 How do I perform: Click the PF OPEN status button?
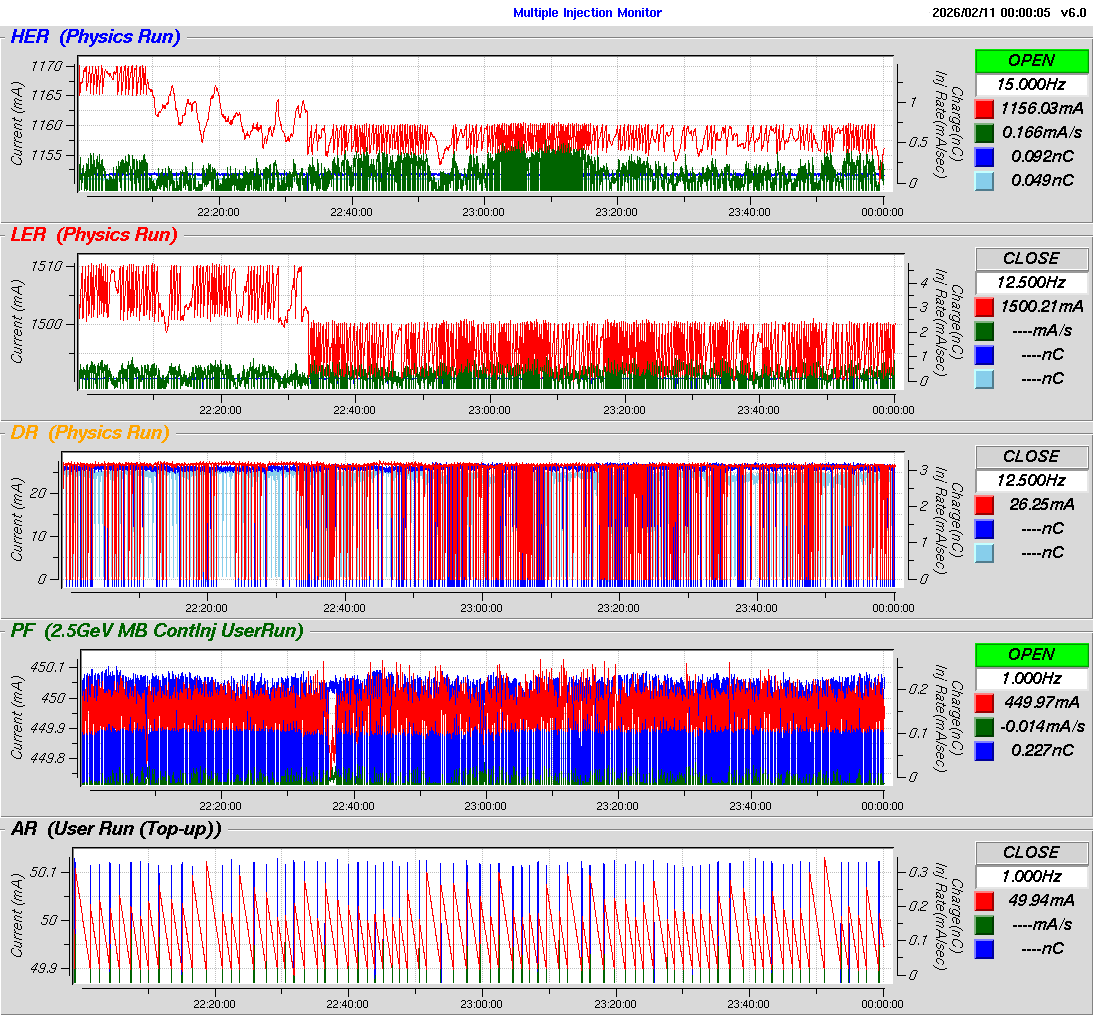1031,655
